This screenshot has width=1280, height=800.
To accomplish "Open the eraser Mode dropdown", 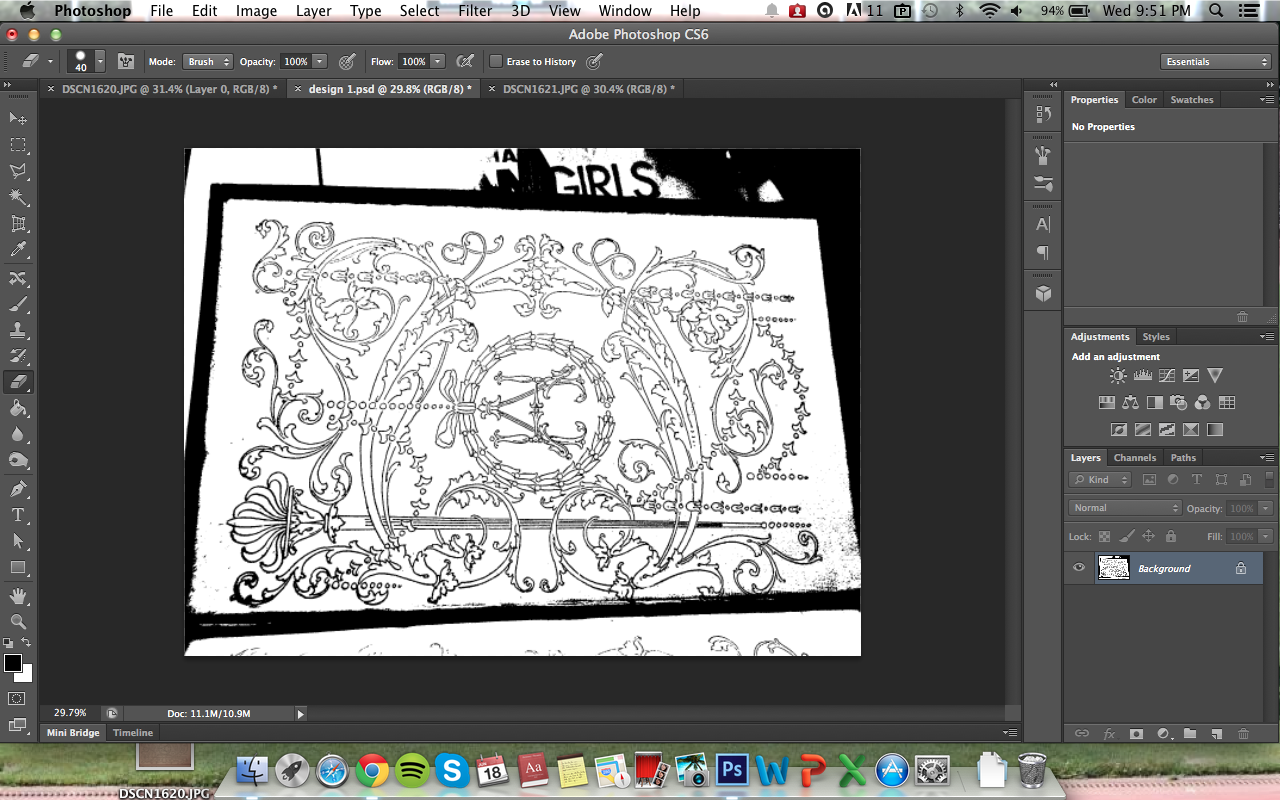I will [x=208, y=61].
